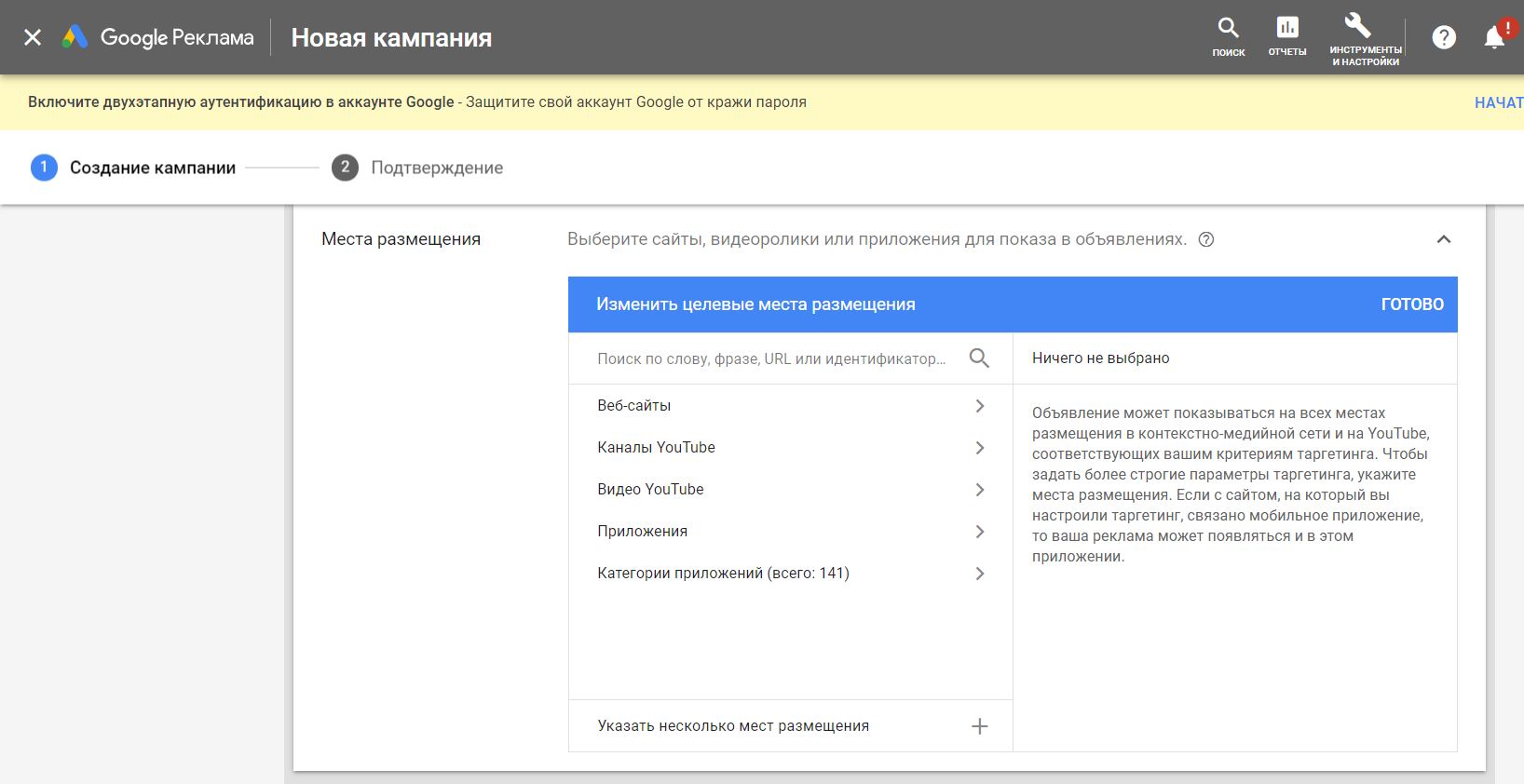The width and height of the screenshot is (1524, 784).
Task: Click the Новая кампания title
Action: click(x=391, y=38)
